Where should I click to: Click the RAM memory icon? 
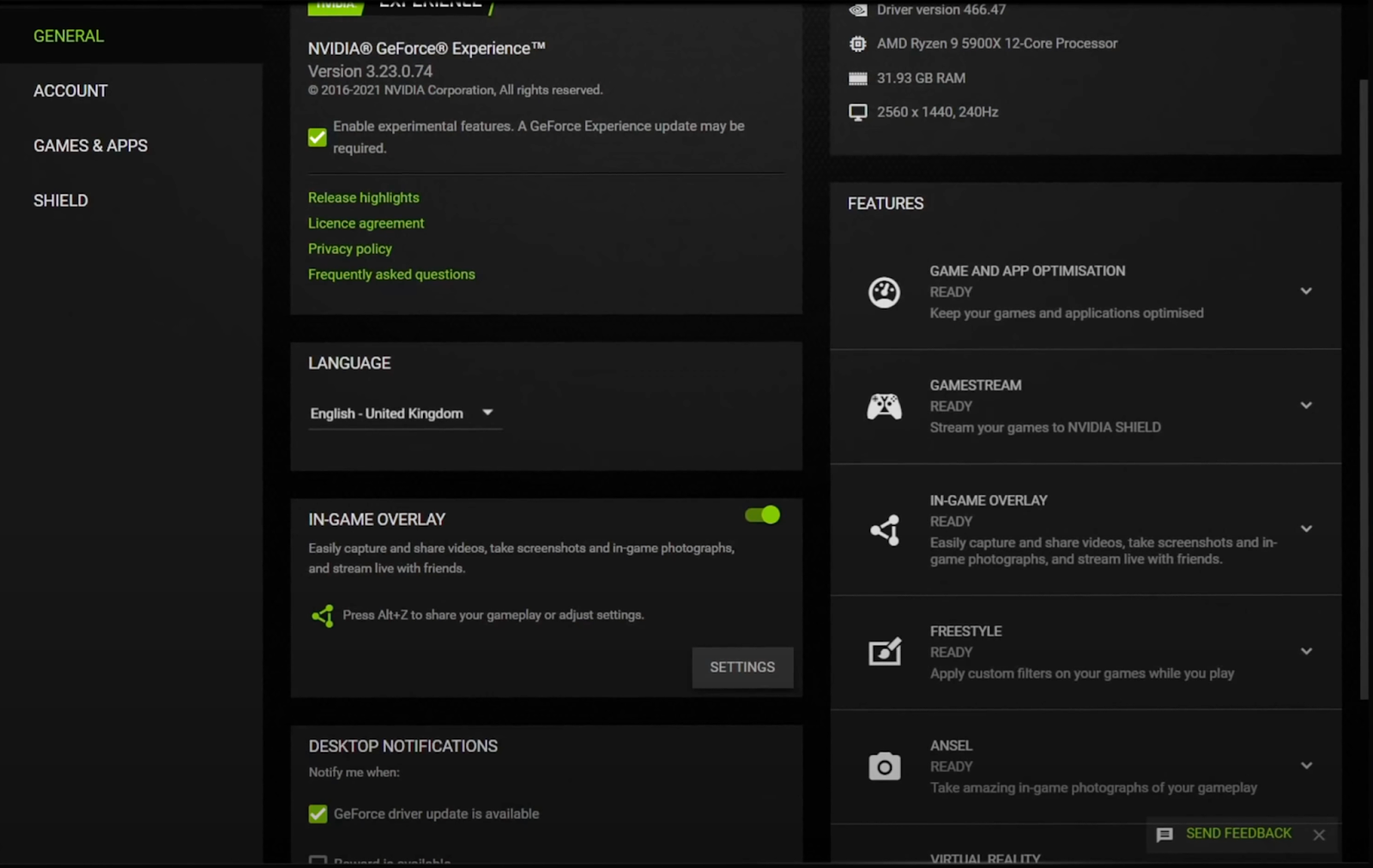(858, 79)
